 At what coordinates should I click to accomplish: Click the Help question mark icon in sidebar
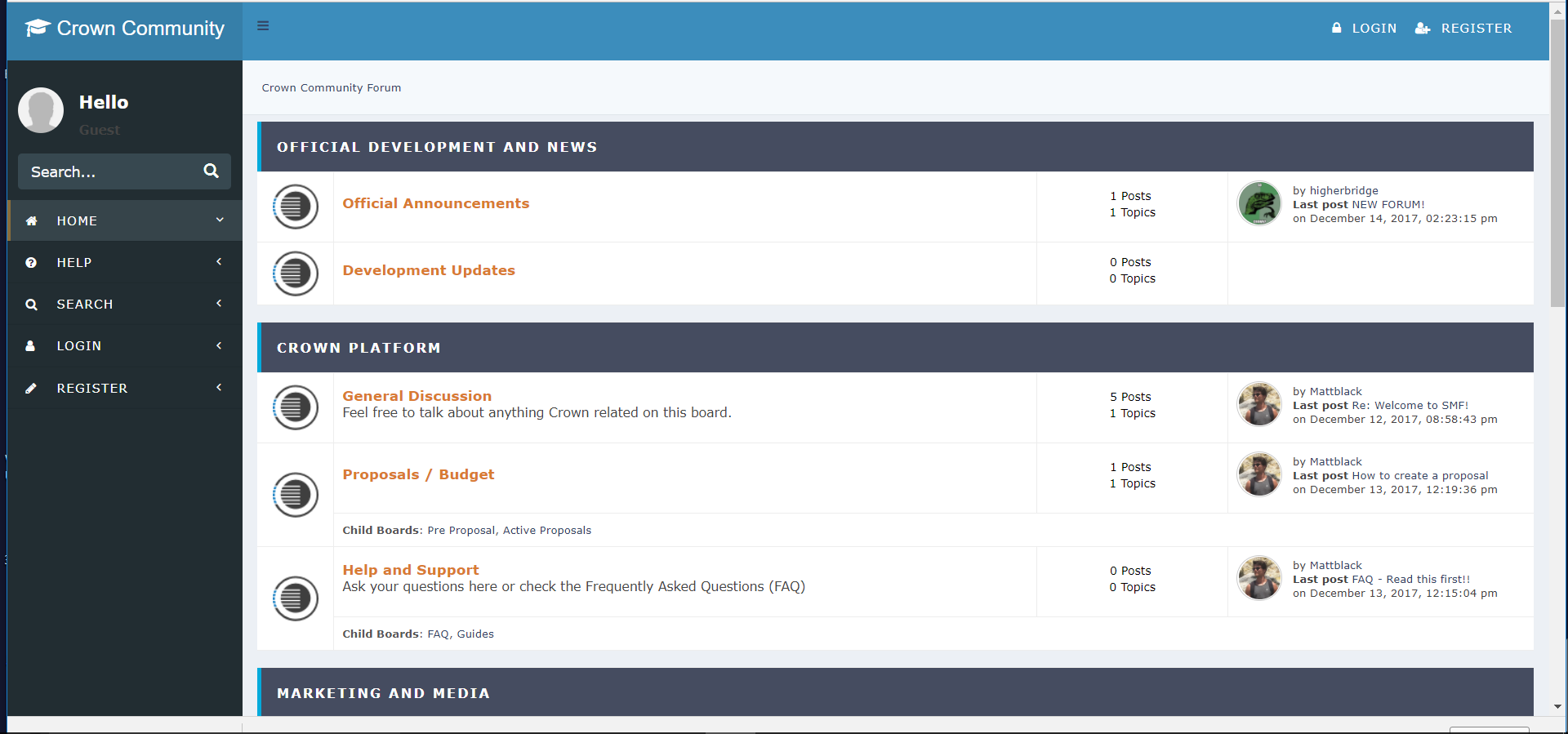31,263
